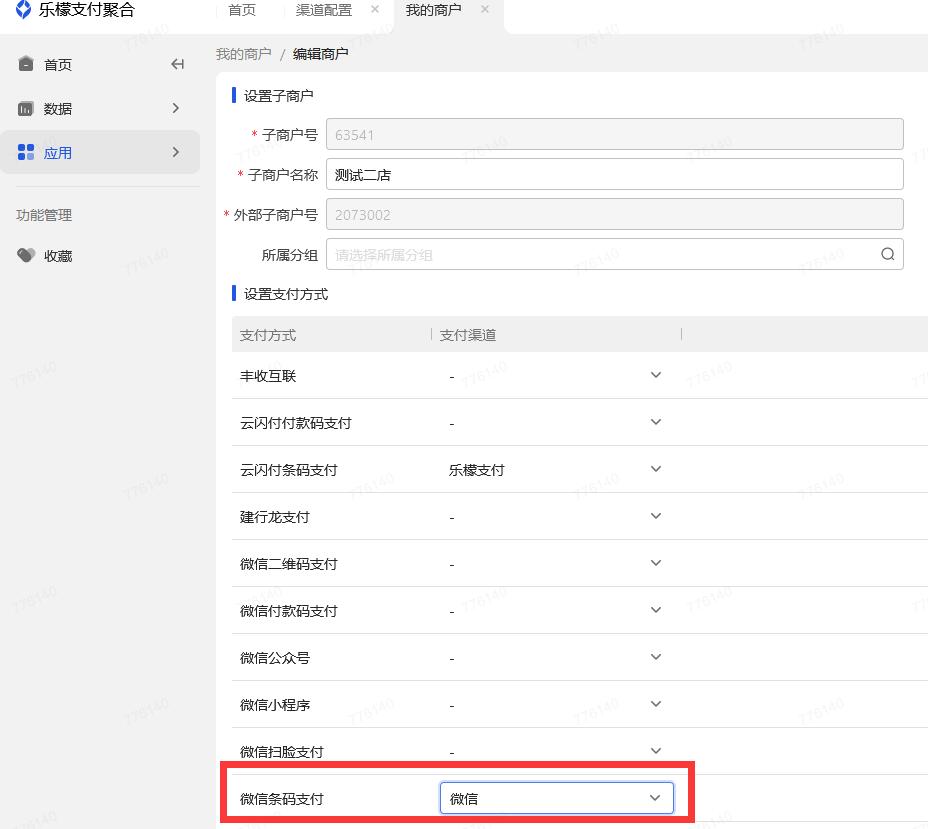Click the 乐檬支付聚合 logo icon

[23, 9]
